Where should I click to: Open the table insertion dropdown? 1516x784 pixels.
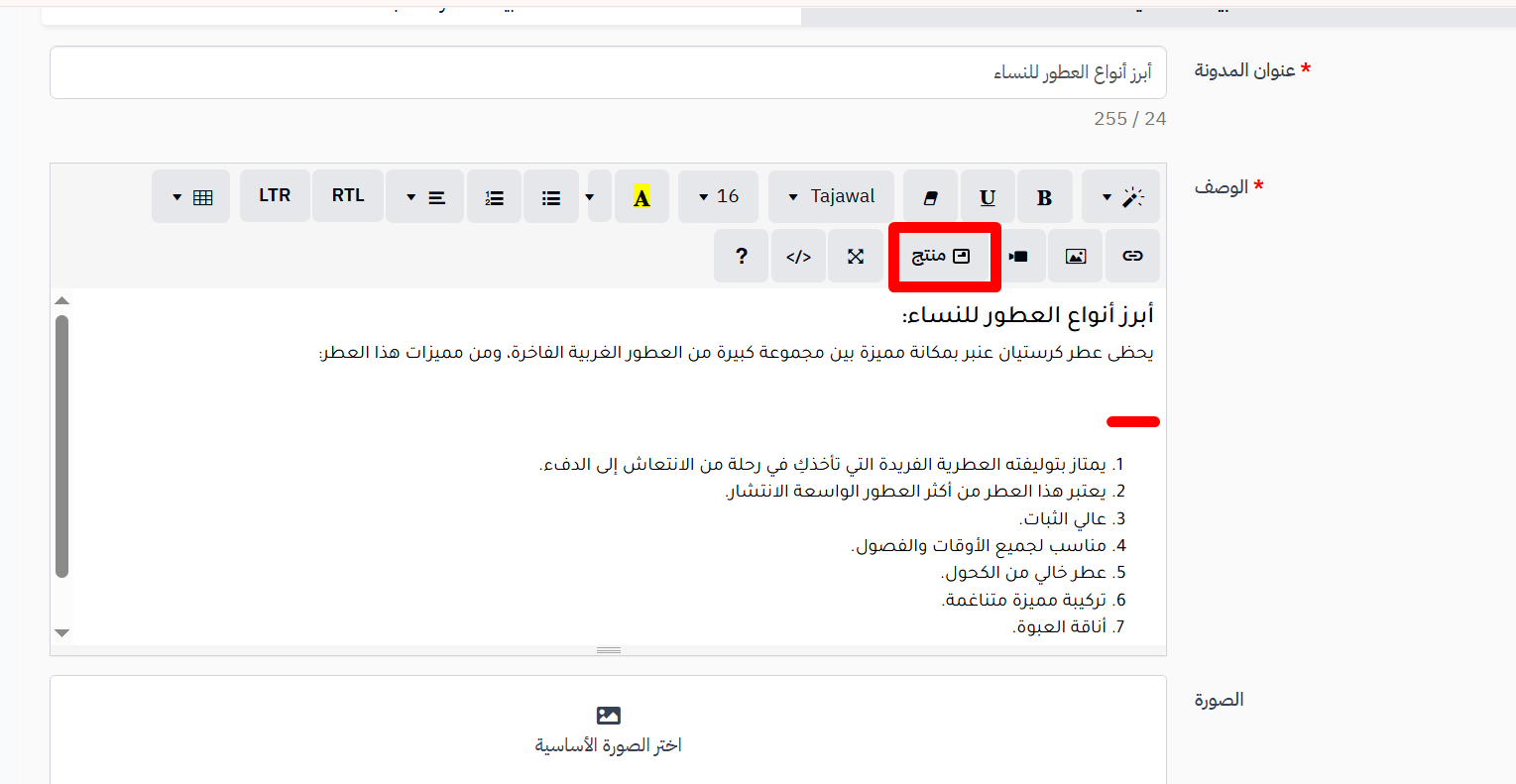[191, 196]
